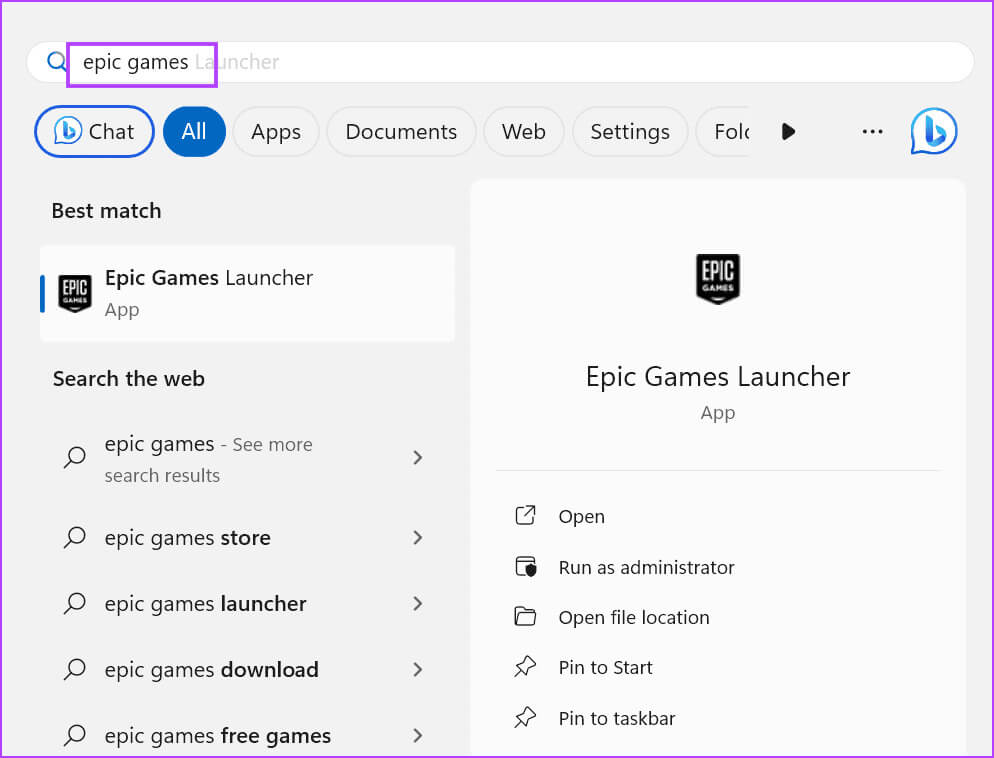Click the Pin to taskbar pin icon
994x758 pixels.
(x=525, y=718)
